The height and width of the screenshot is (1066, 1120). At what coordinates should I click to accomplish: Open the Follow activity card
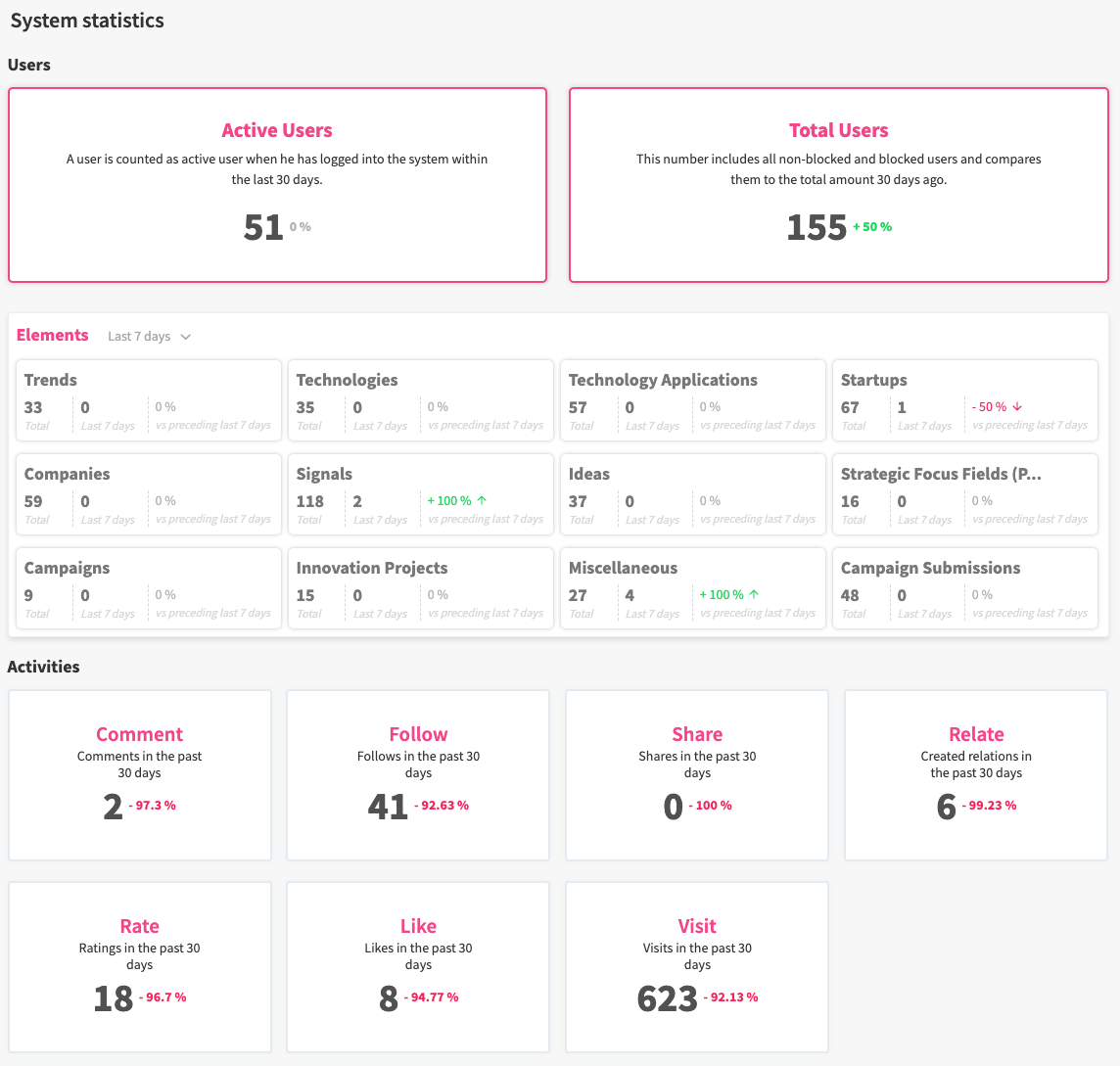point(418,775)
